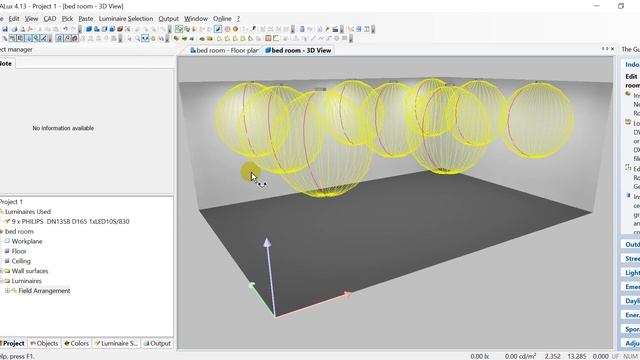Click the red-bordered document icon in second toolbar row
Image resolution: width=640 pixels, height=360 pixels.
click(20, 38)
